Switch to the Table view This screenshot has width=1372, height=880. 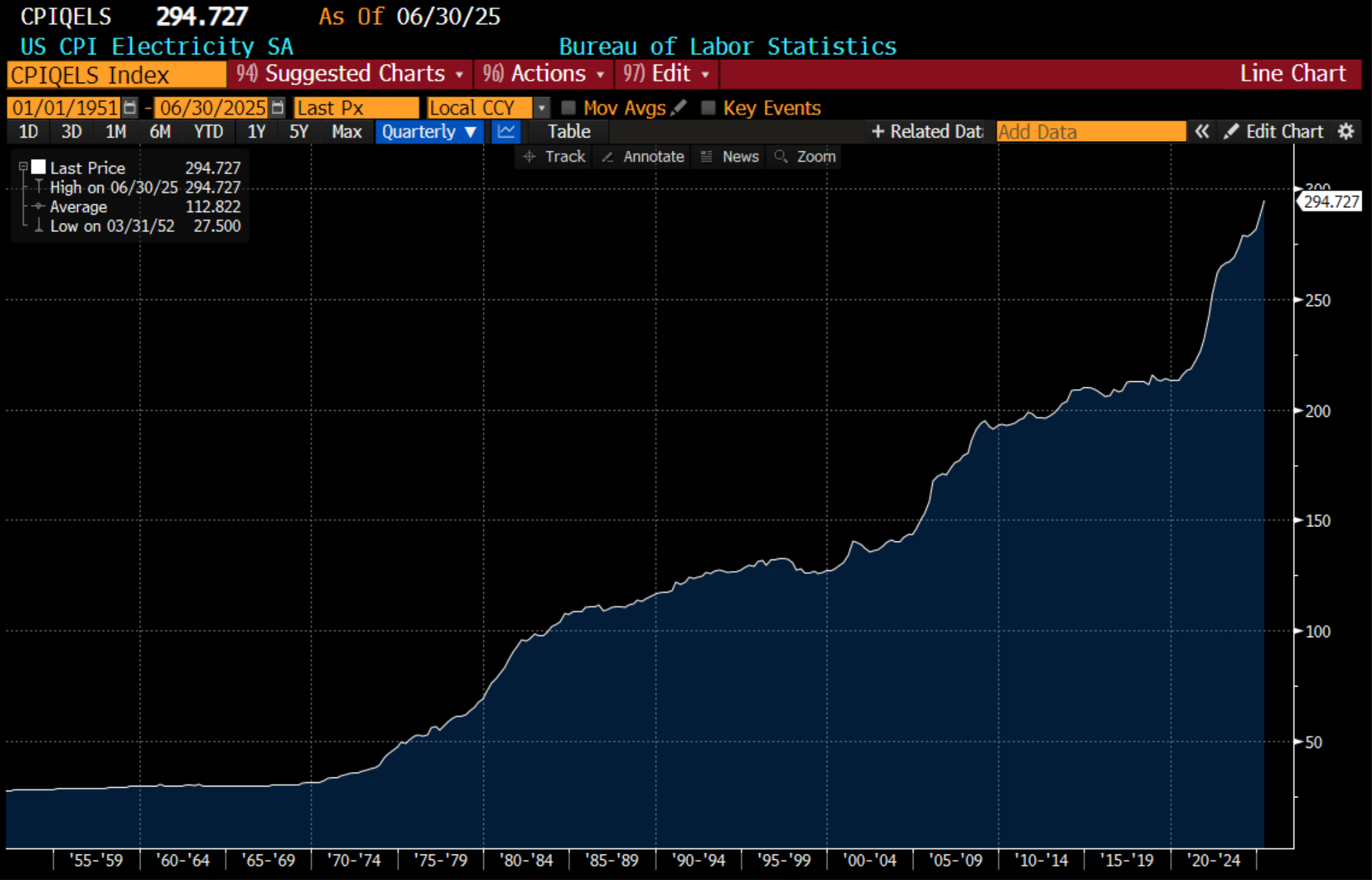click(569, 131)
